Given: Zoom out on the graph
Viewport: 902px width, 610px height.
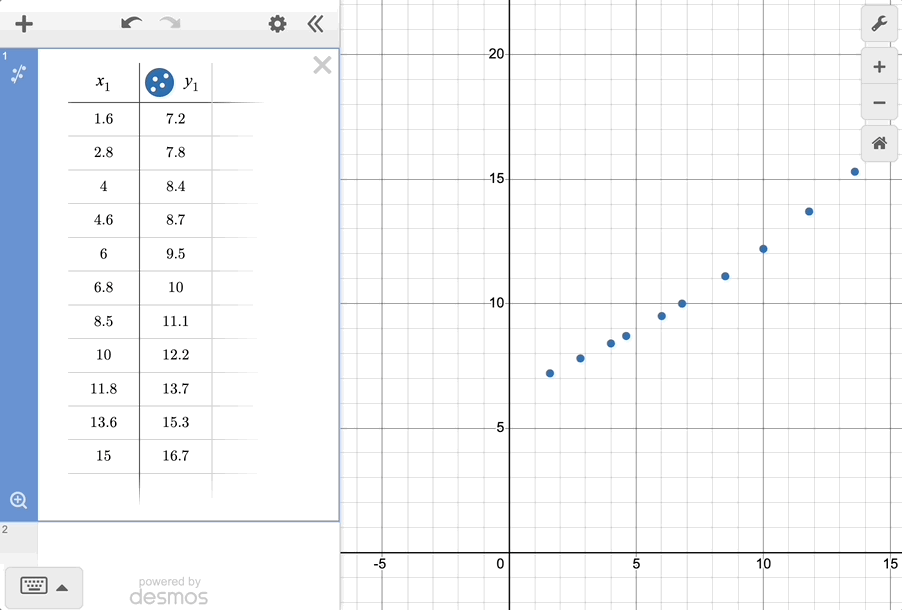Looking at the screenshot, I should click(x=879, y=103).
